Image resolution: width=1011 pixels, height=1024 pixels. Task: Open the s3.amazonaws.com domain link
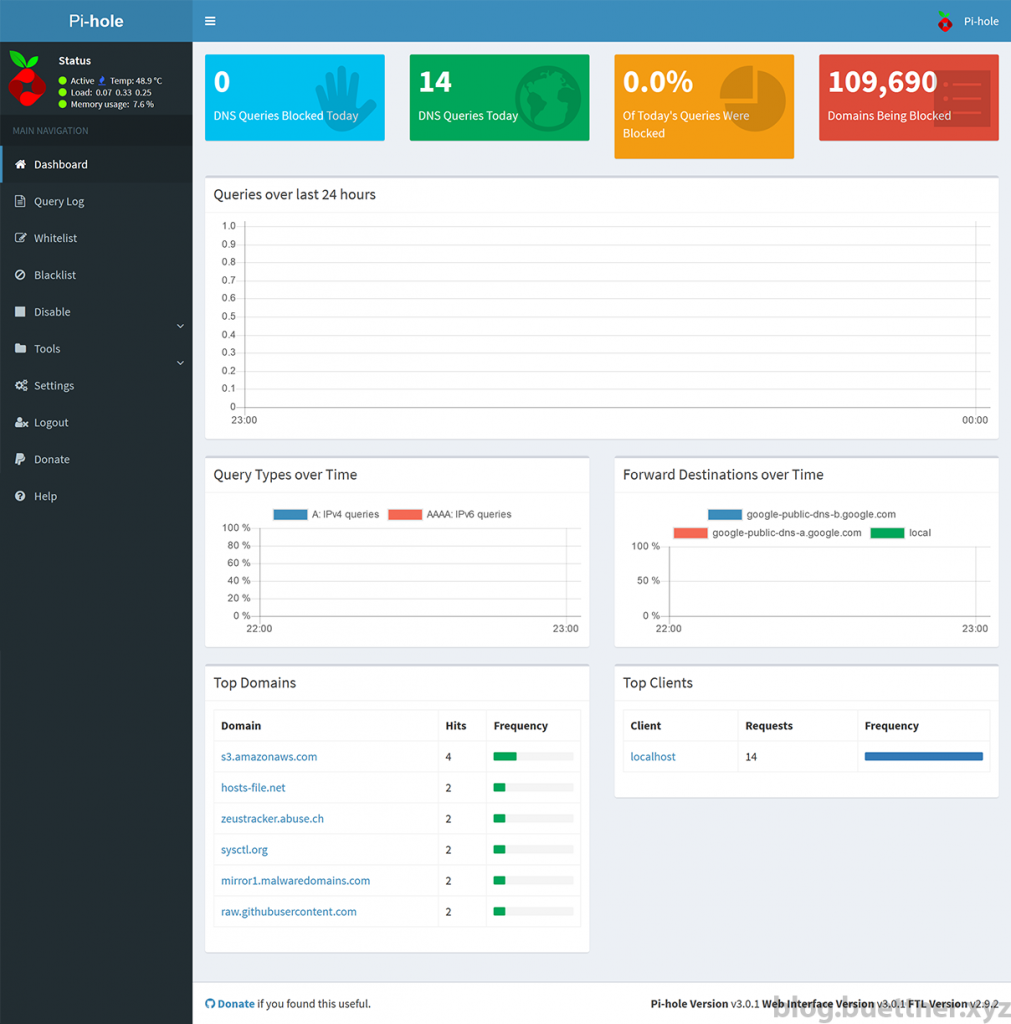(269, 757)
